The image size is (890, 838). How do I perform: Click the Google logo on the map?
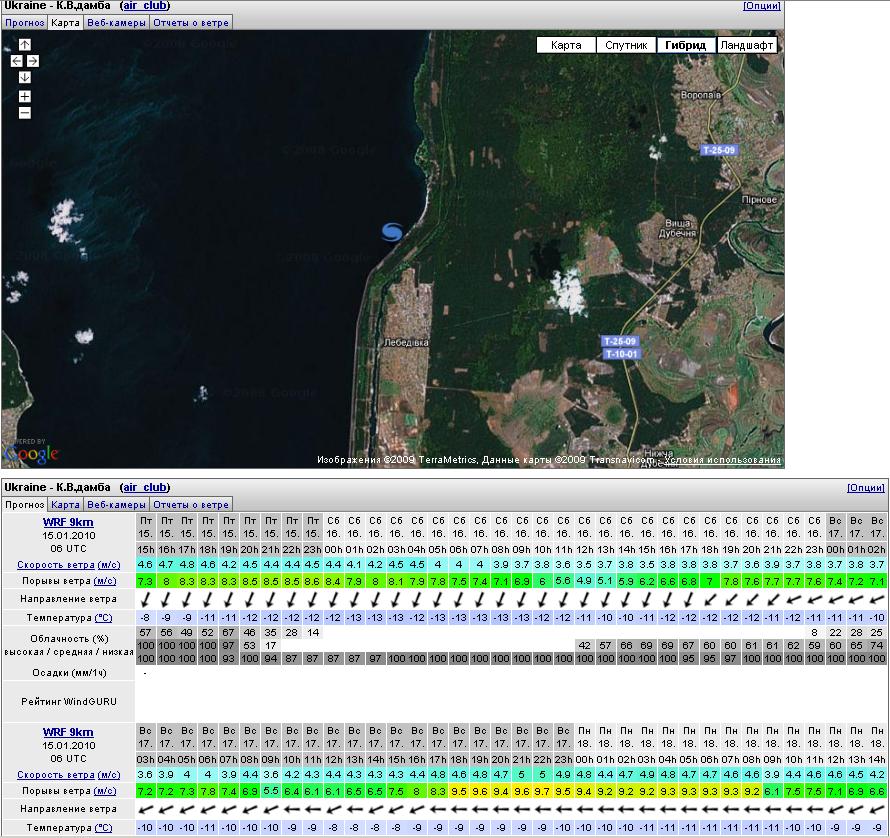pyautogui.click(x=31, y=455)
